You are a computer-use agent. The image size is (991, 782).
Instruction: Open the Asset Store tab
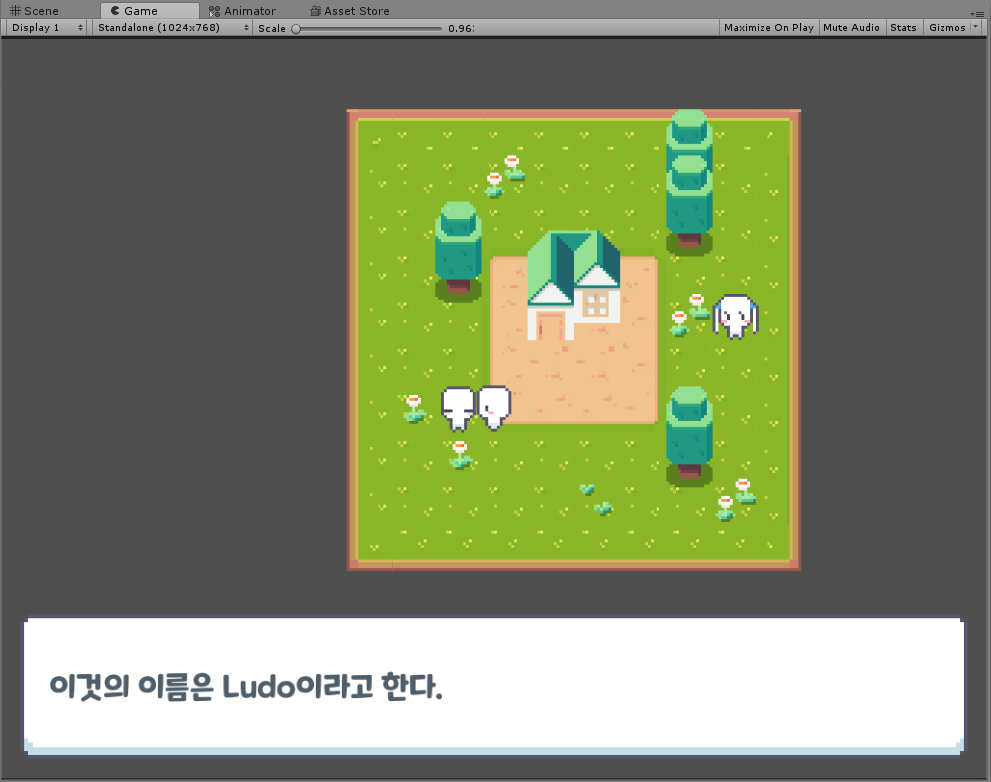(350, 11)
